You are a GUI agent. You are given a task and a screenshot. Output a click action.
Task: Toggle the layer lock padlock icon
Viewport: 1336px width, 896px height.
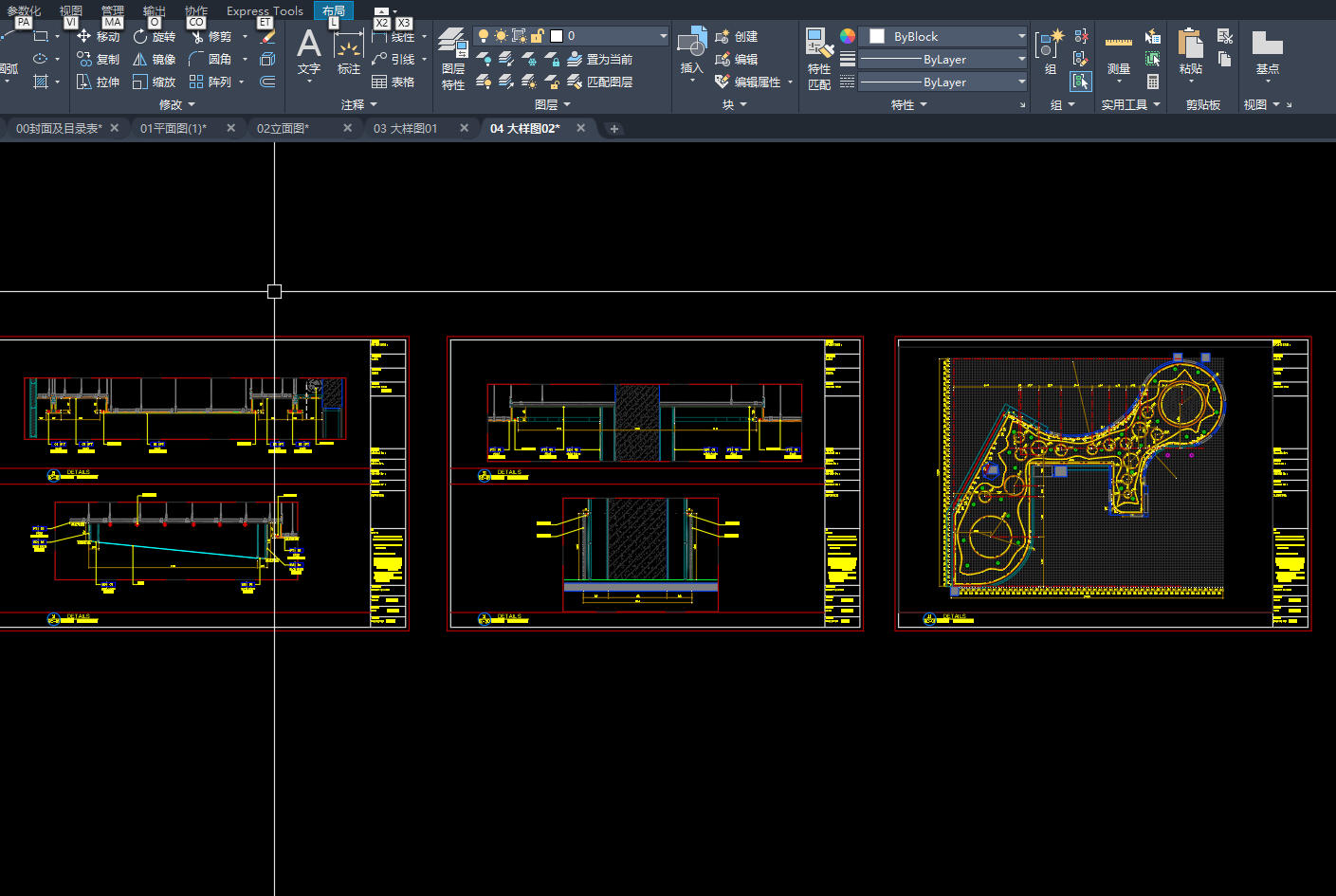click(x=537, y=36)
